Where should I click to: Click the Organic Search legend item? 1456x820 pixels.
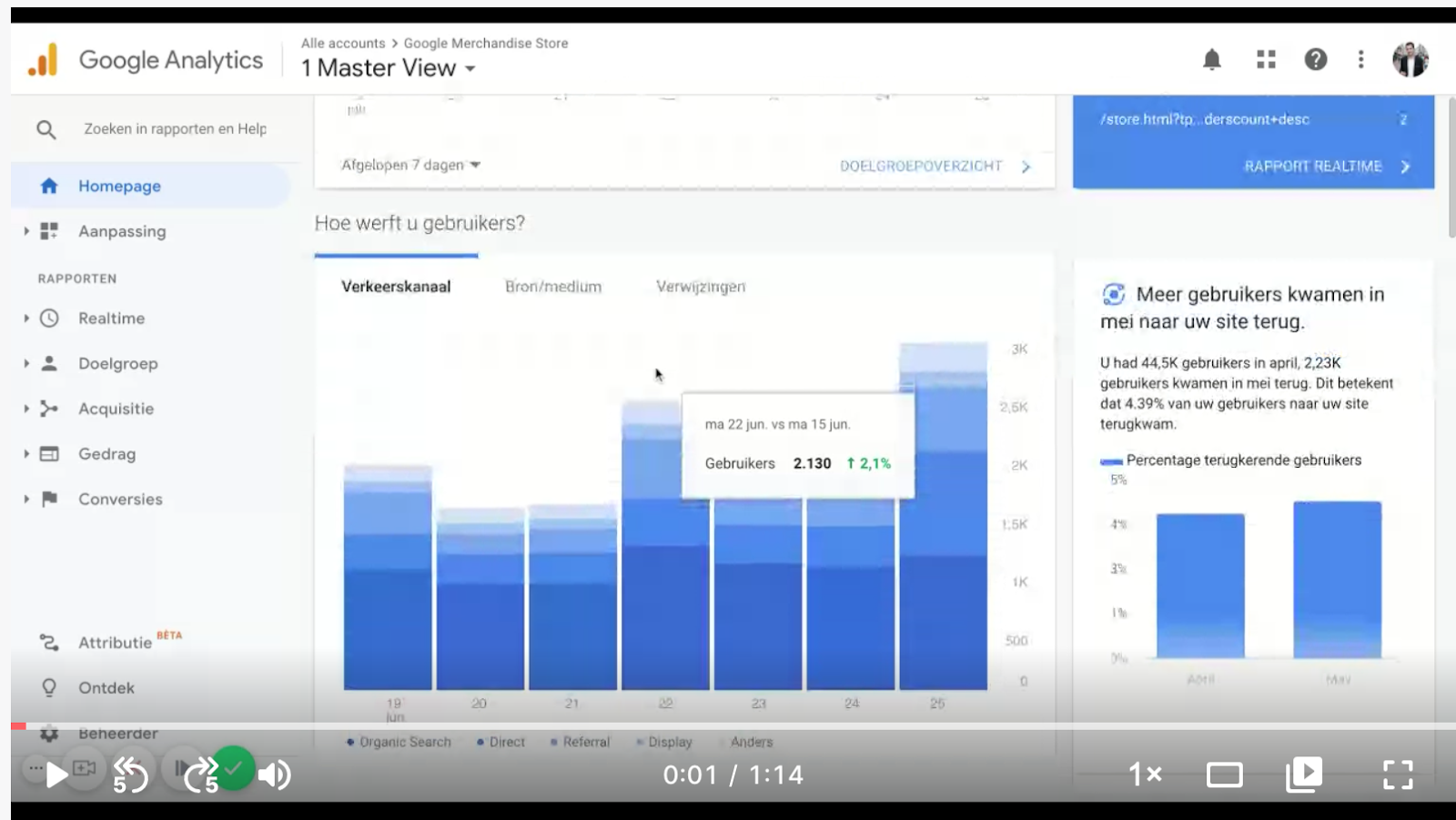point(399,742)
